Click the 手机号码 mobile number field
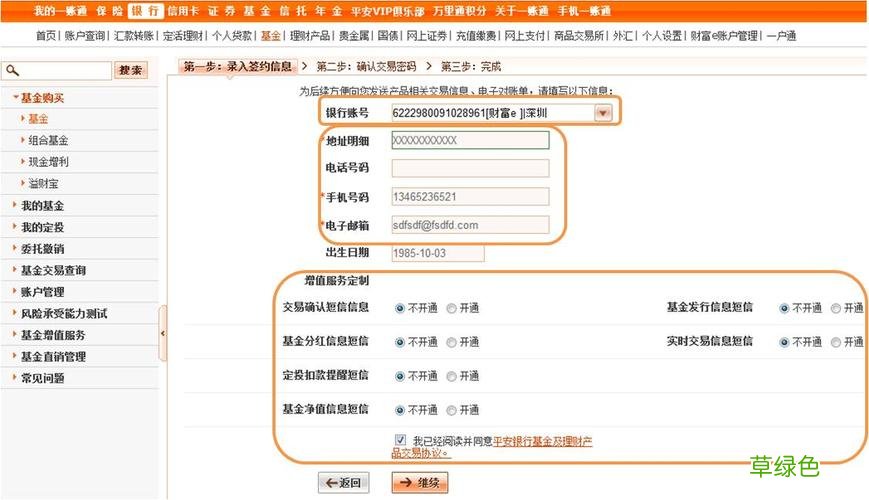869x500 pixels. point(470,197)
